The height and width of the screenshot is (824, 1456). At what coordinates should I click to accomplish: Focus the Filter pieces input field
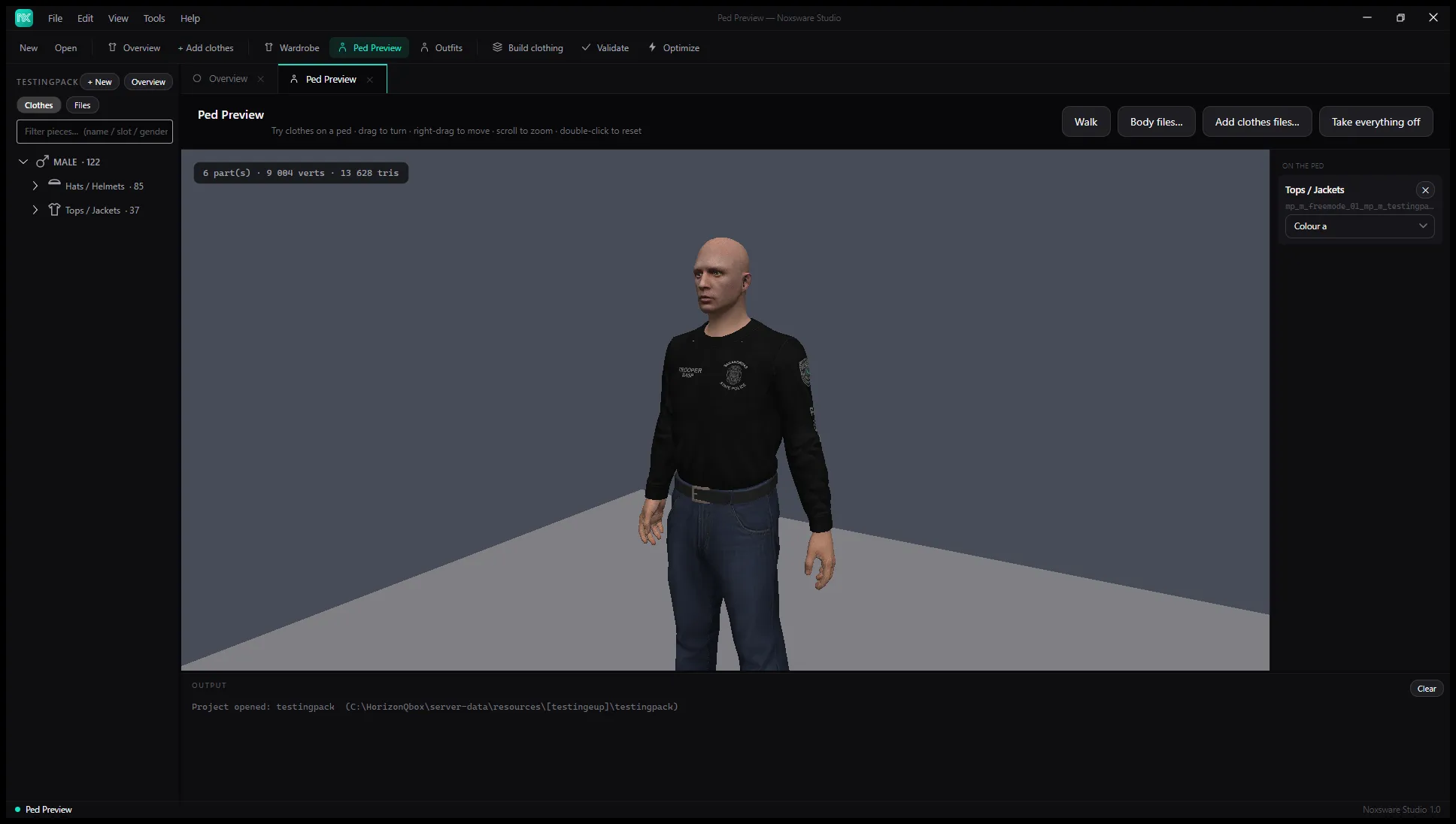[95, 132]
